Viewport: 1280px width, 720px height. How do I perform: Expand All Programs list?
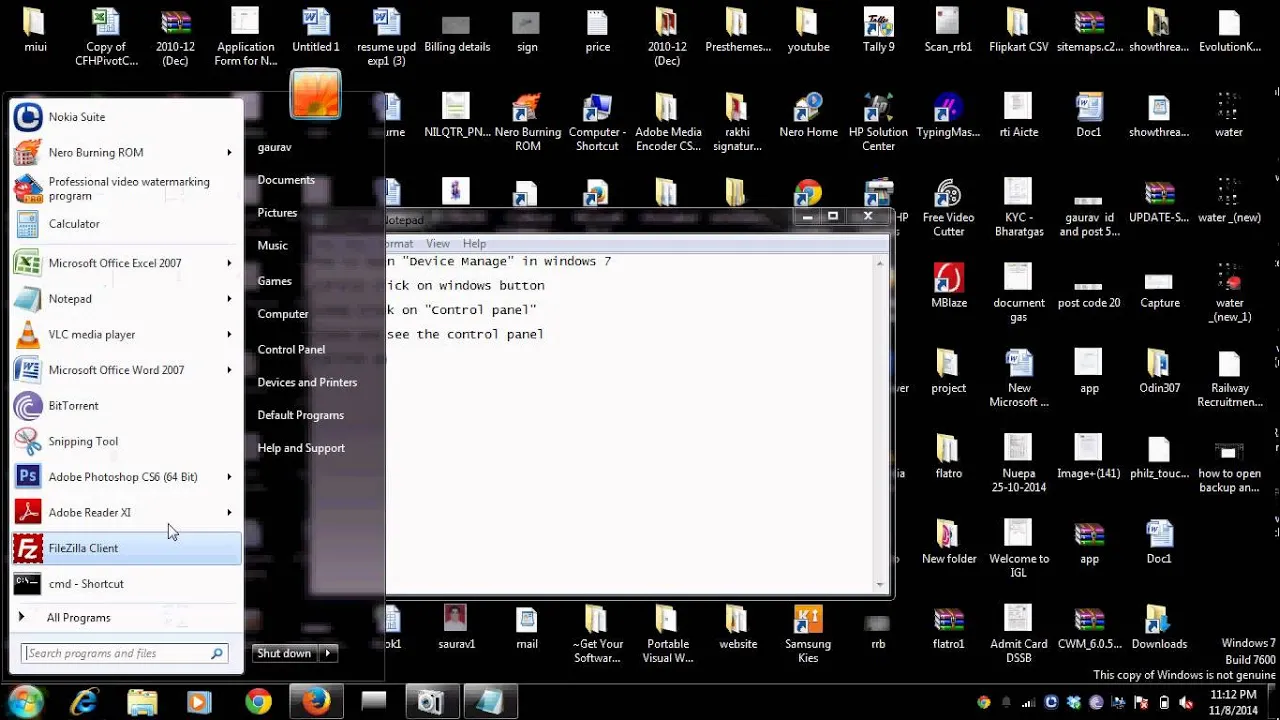126,618
